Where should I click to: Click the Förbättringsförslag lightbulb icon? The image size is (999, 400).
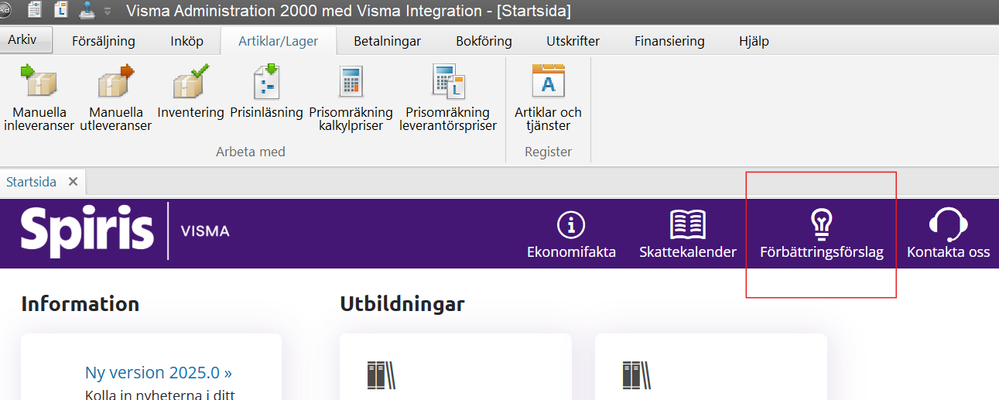[x=822, y=224]
